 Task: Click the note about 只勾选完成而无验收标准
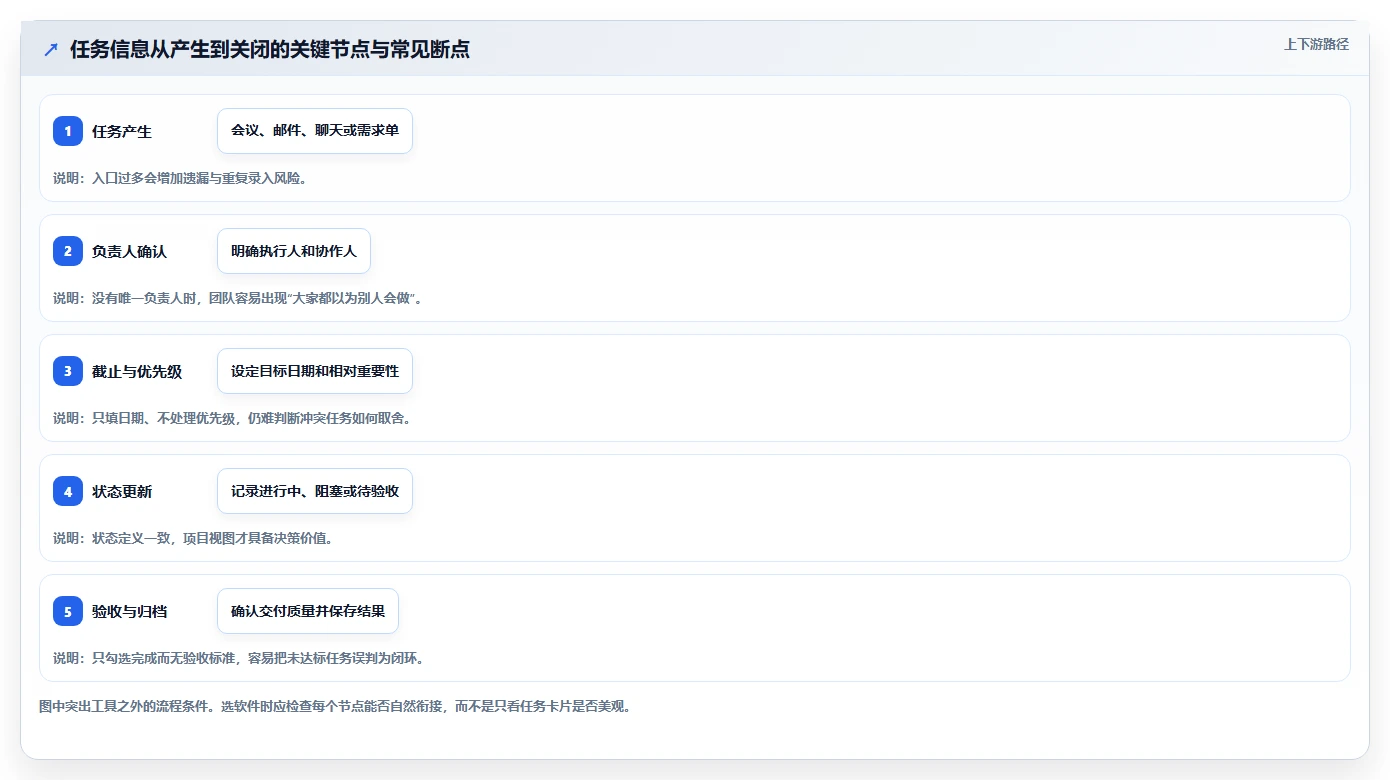pyautogui.click(x=239, y=658)
